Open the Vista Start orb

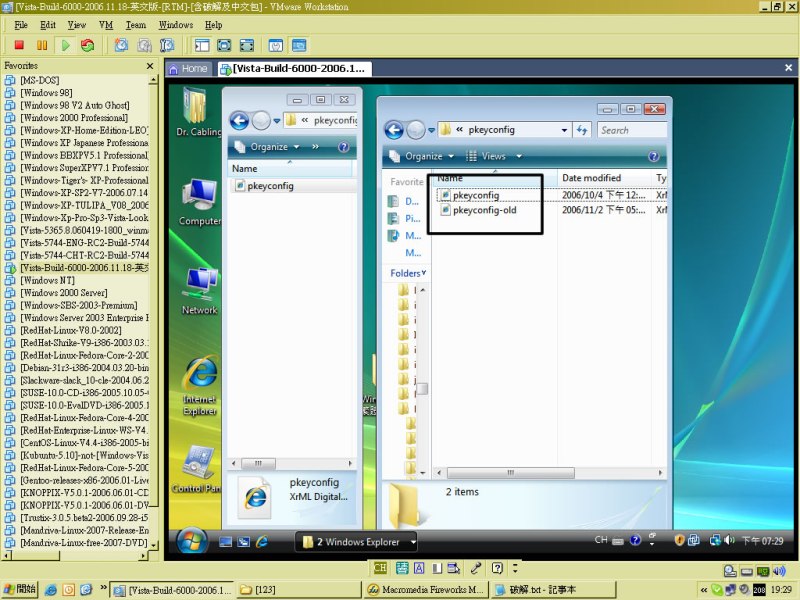point(192,541)
